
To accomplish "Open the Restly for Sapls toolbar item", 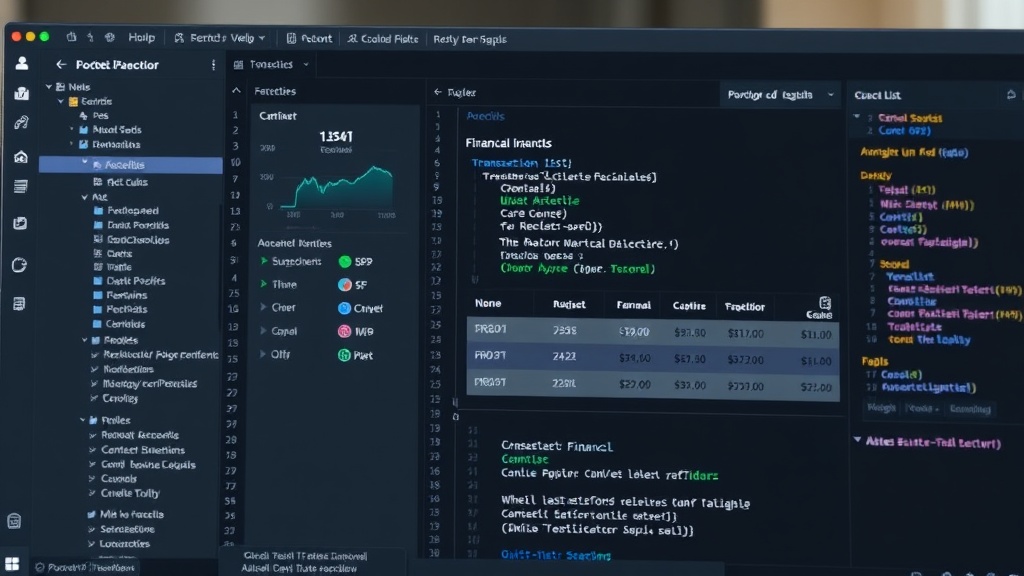I will (x=470, y=39).
